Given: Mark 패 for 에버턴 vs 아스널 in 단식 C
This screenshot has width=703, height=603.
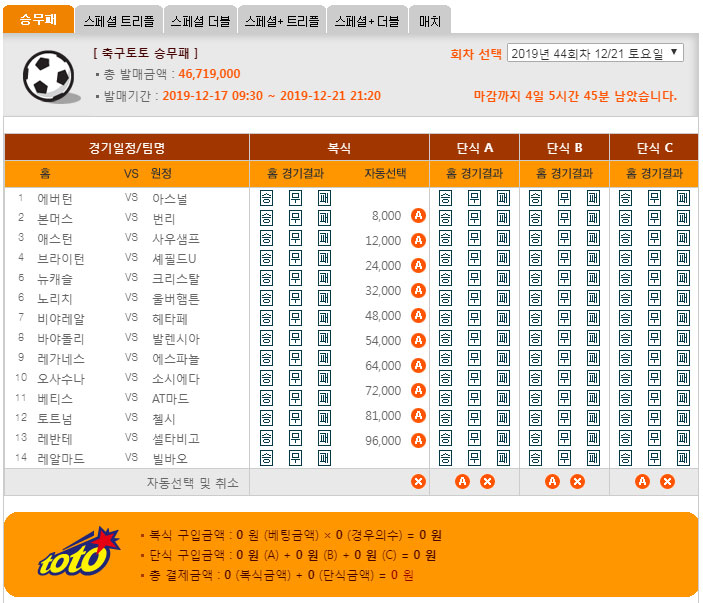Looking at the screenshot, I should (684, 198).
